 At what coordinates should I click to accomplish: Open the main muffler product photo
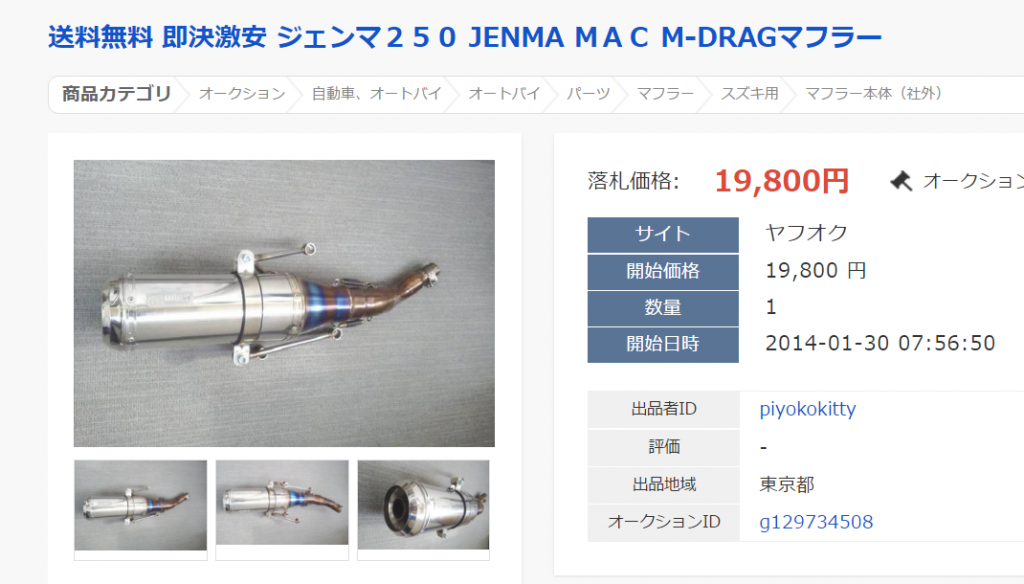click(284, 303)
